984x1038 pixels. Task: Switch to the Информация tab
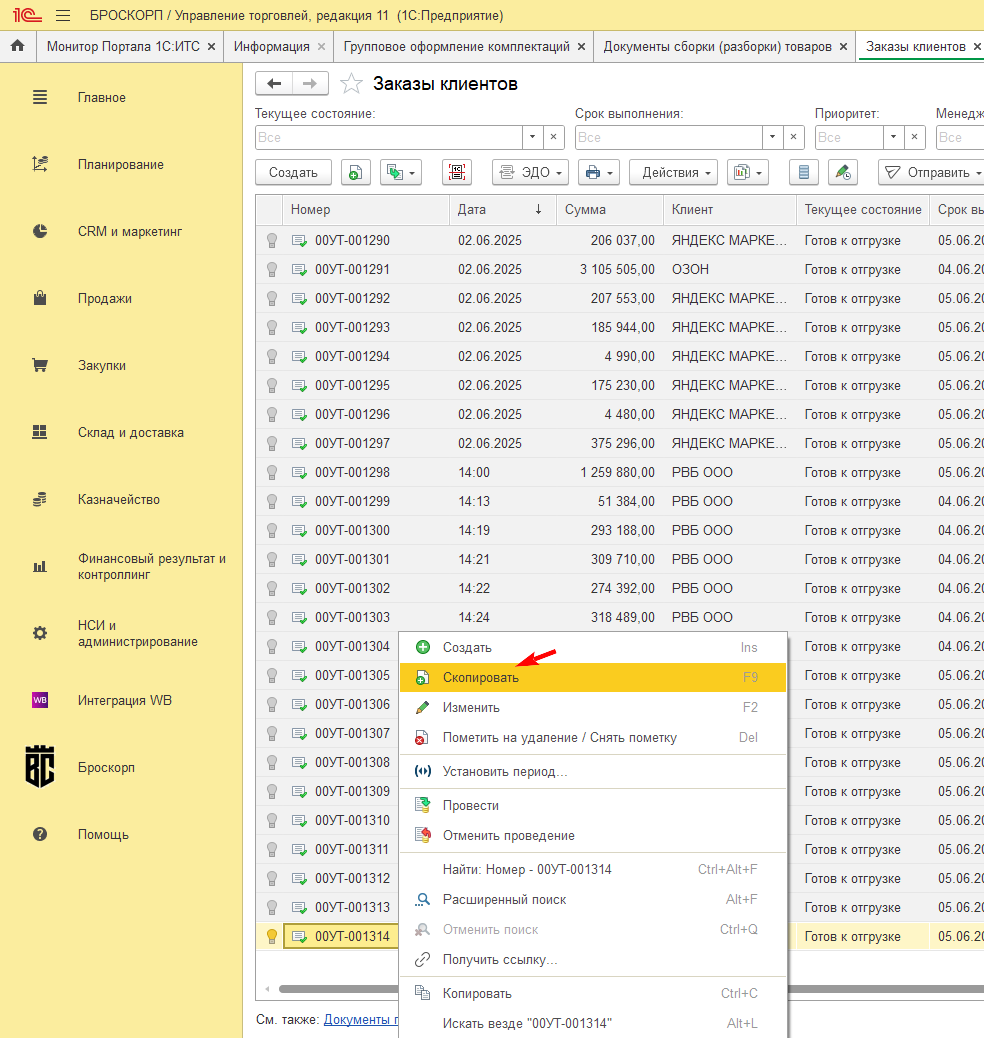271,46
